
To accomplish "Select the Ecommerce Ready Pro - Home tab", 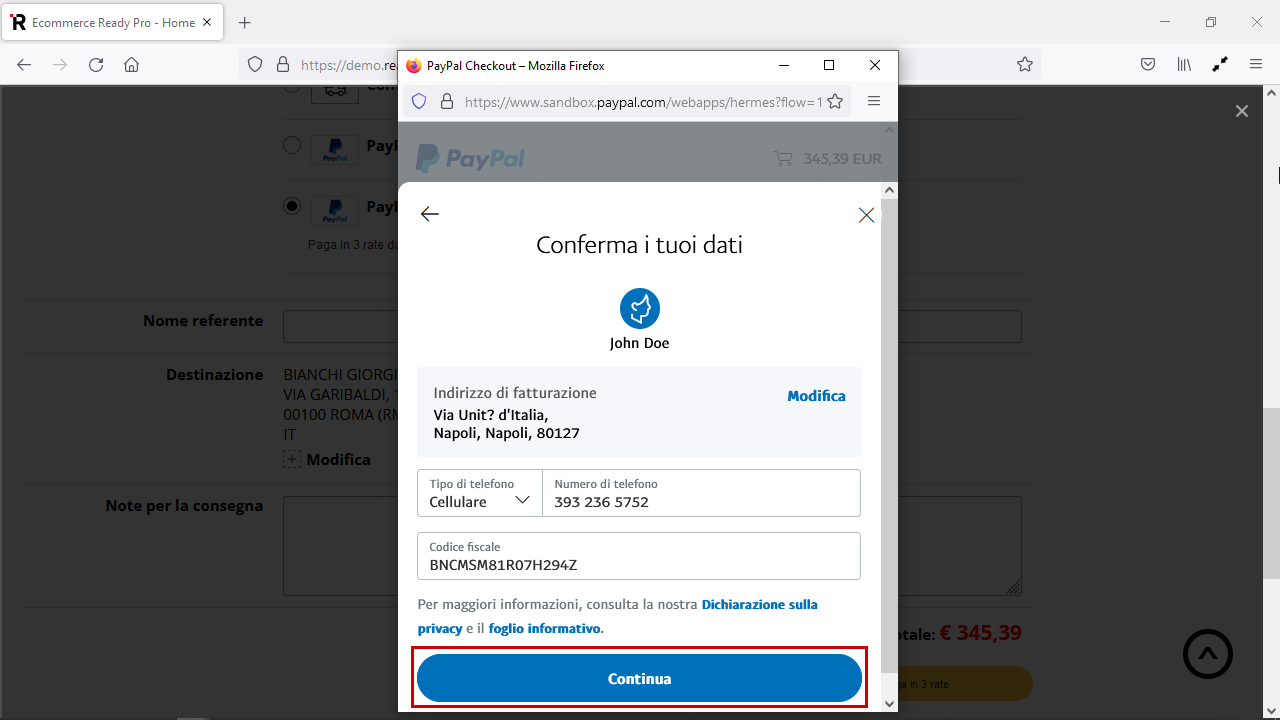I will [x=113, y=22].
